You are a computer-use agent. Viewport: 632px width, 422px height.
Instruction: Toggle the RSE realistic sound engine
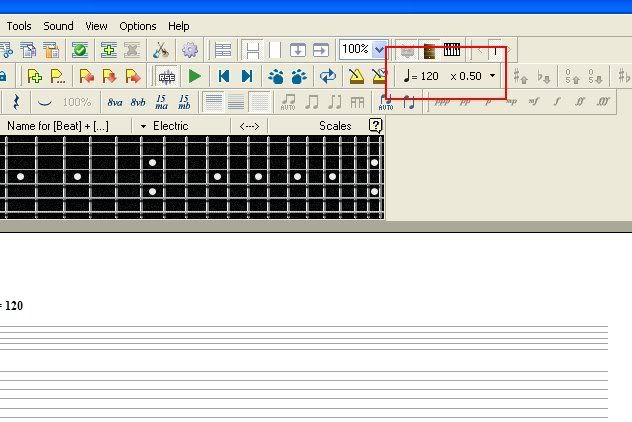pyautogui.click(x=167, y=76)
